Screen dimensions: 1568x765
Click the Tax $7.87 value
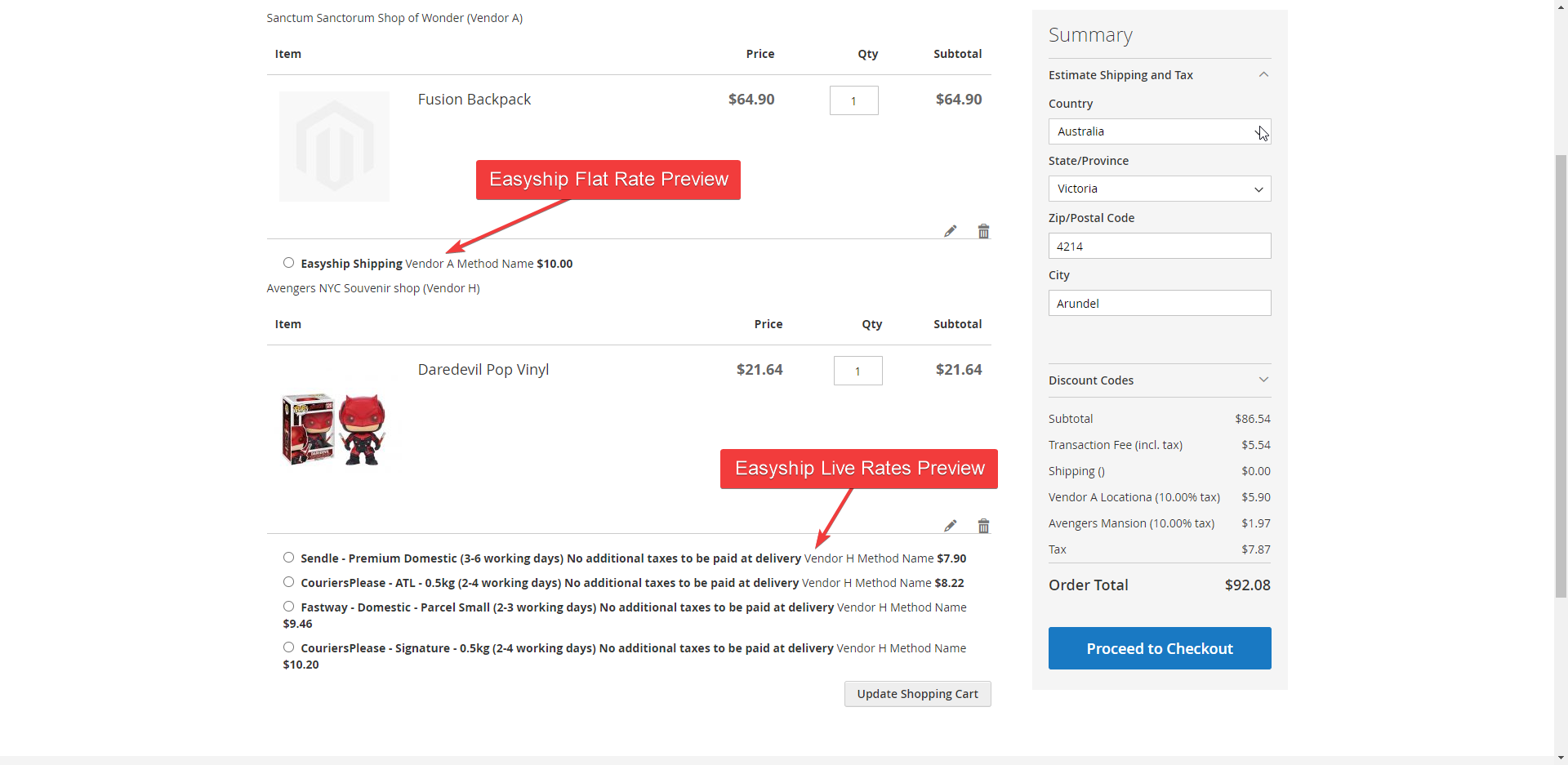point(1256,549)
